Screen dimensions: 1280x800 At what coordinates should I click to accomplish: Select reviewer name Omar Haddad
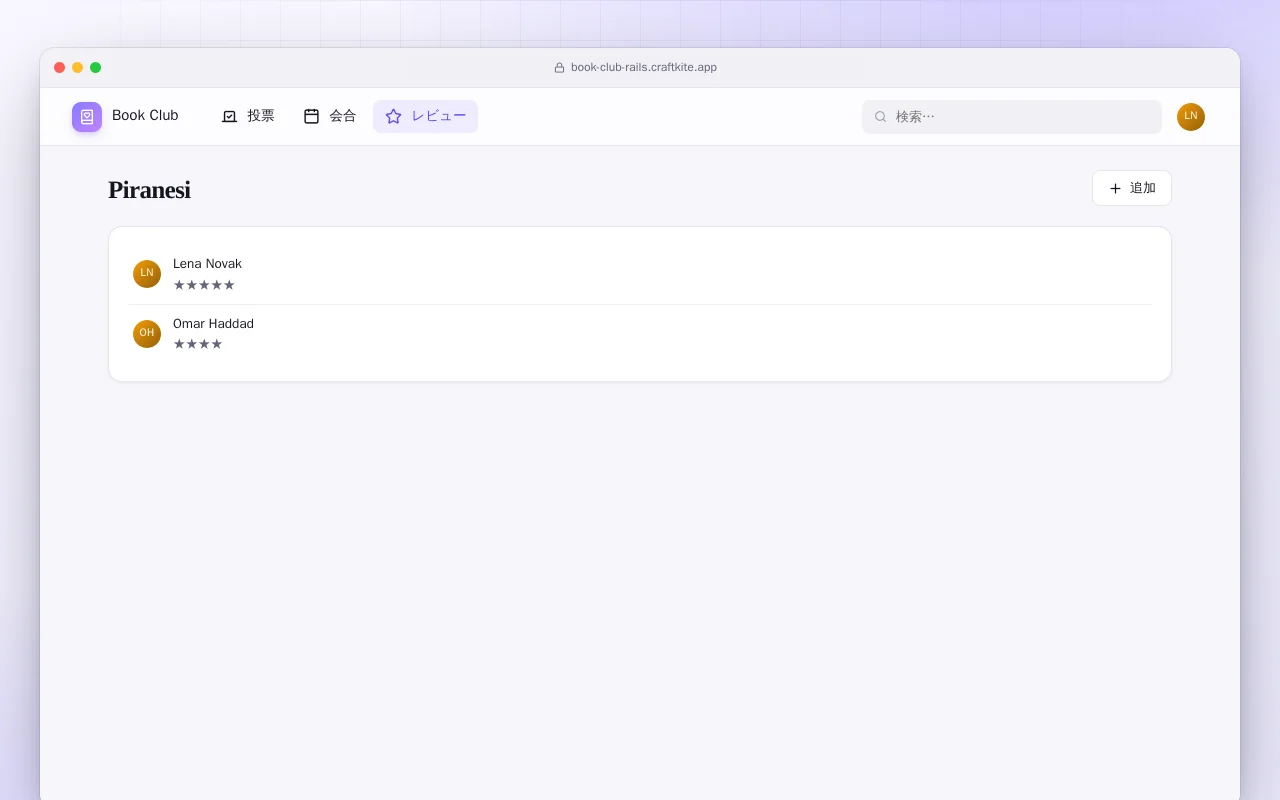pyautogui.click(x=213, y=324)
